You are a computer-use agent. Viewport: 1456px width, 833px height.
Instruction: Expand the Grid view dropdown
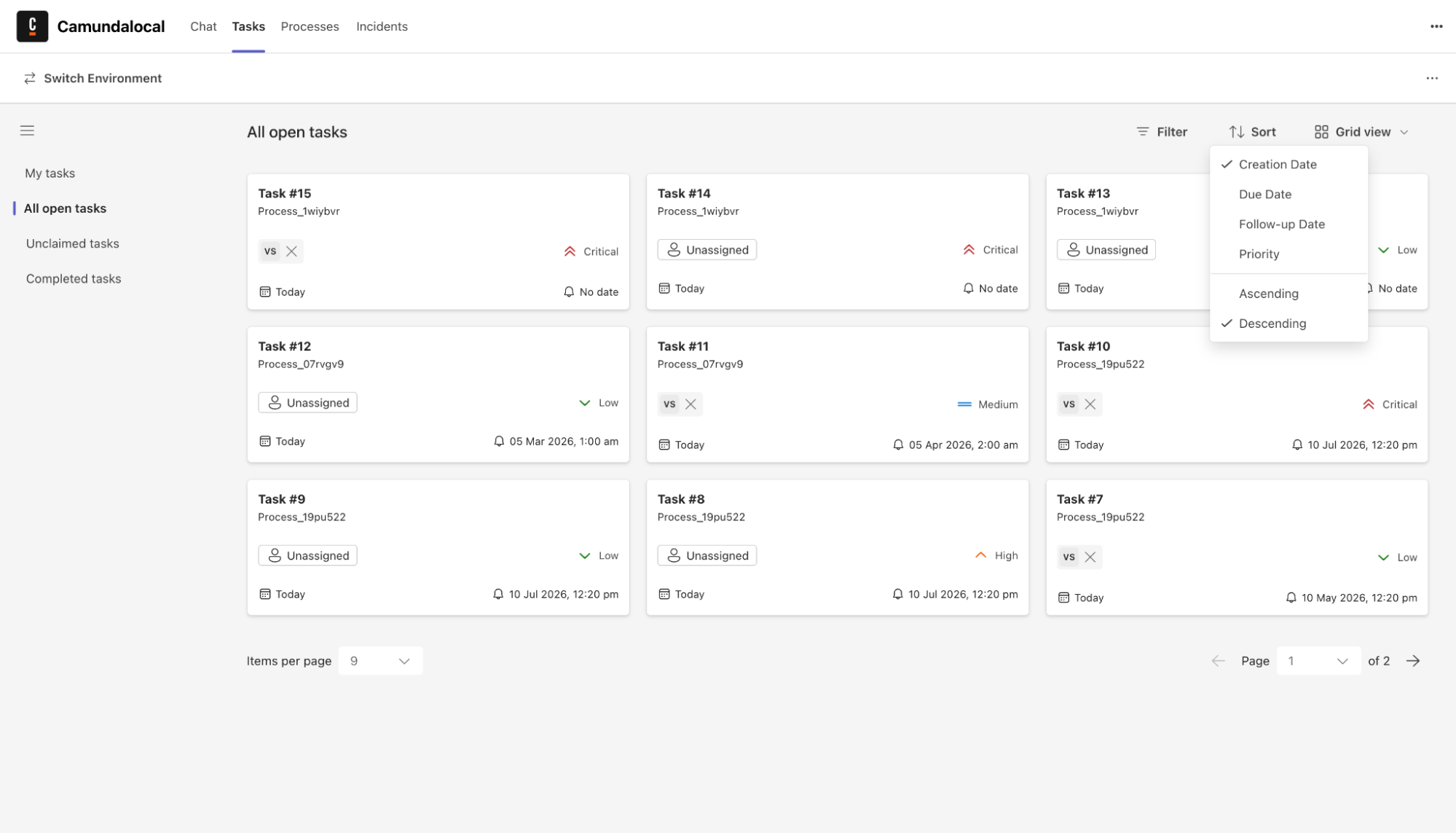point(1361,132)
